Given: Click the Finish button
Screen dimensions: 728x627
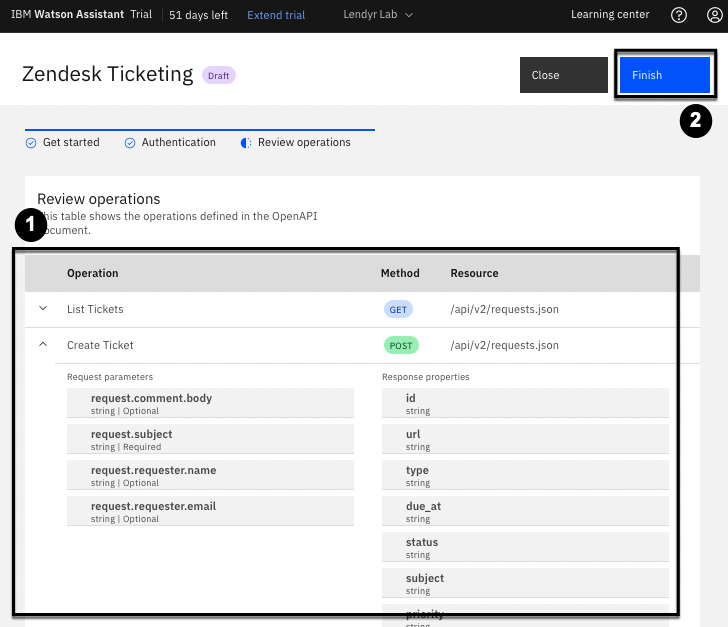Looking at the screenshot, I should pyautogui.click(x=665, y=75).
